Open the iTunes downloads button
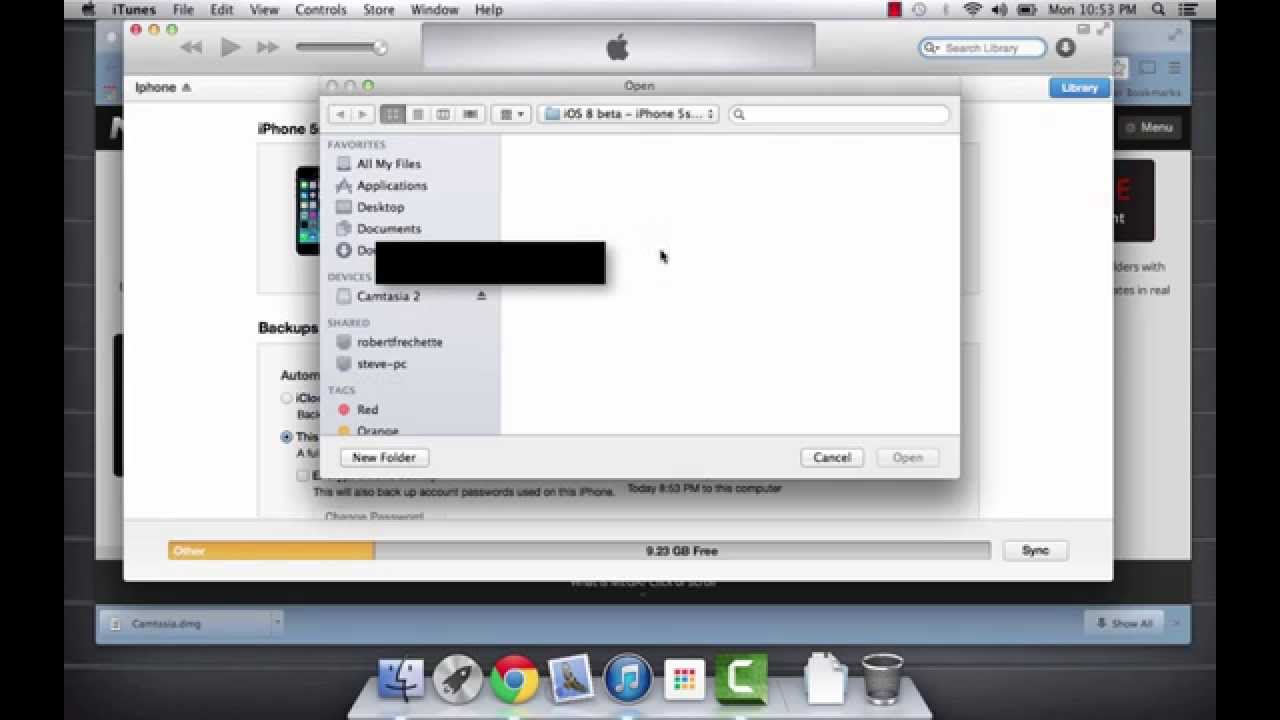This screenshot has height=720, width=1280. pos(1065,48)
